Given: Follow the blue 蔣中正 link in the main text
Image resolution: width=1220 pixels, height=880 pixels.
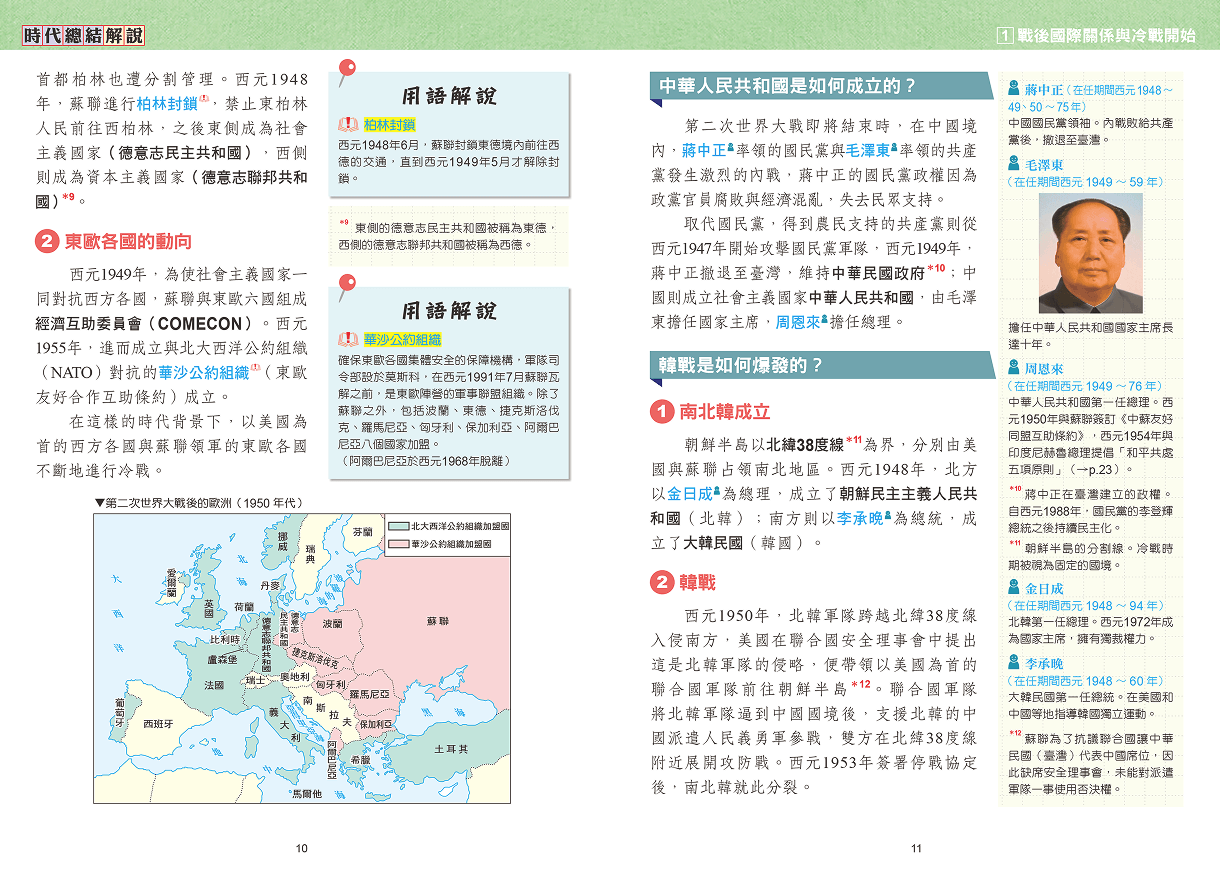Looking at the screenshot, I should click(706, 150).
